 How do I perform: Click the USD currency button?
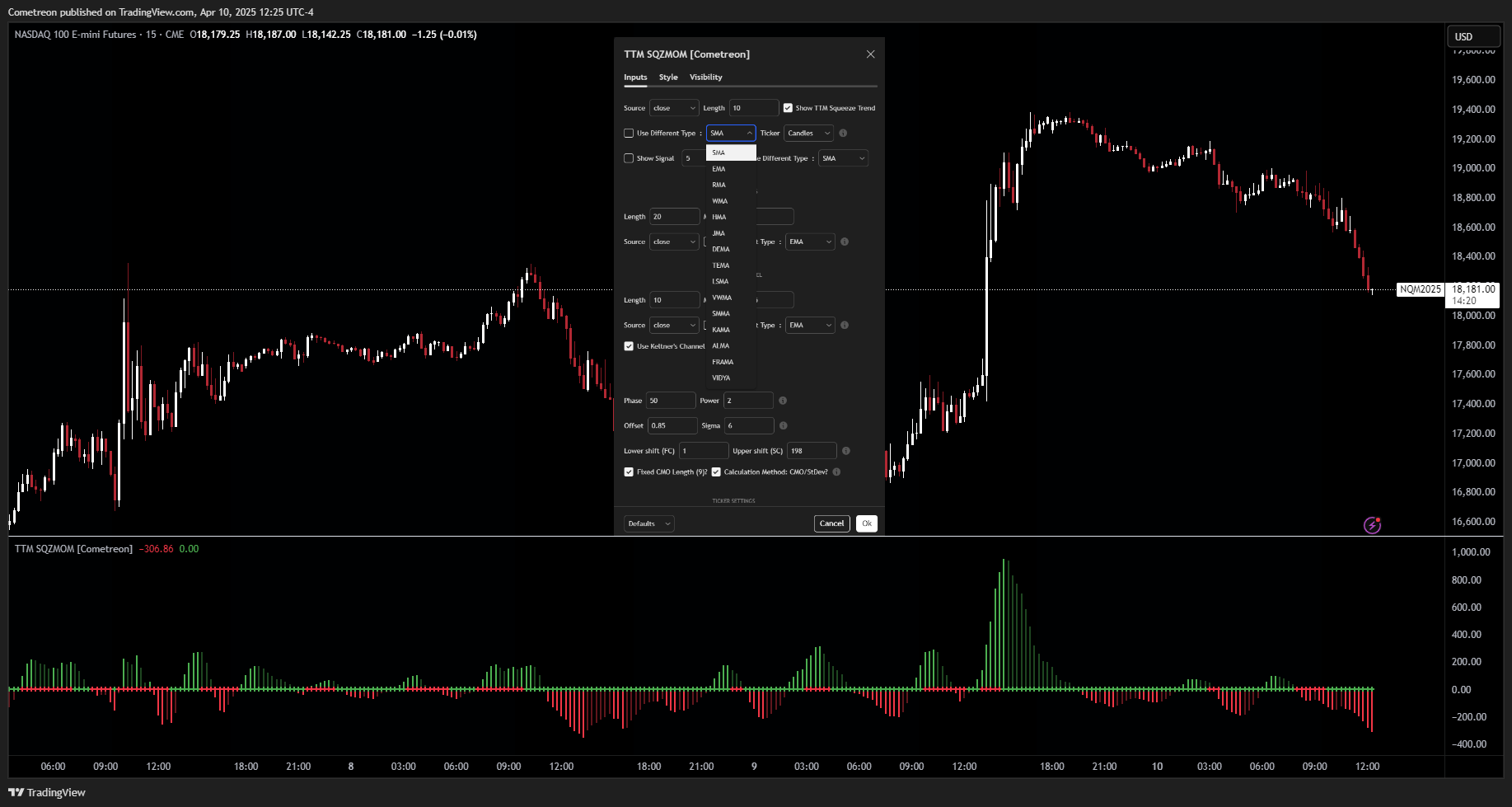(x=1474, y=36)
